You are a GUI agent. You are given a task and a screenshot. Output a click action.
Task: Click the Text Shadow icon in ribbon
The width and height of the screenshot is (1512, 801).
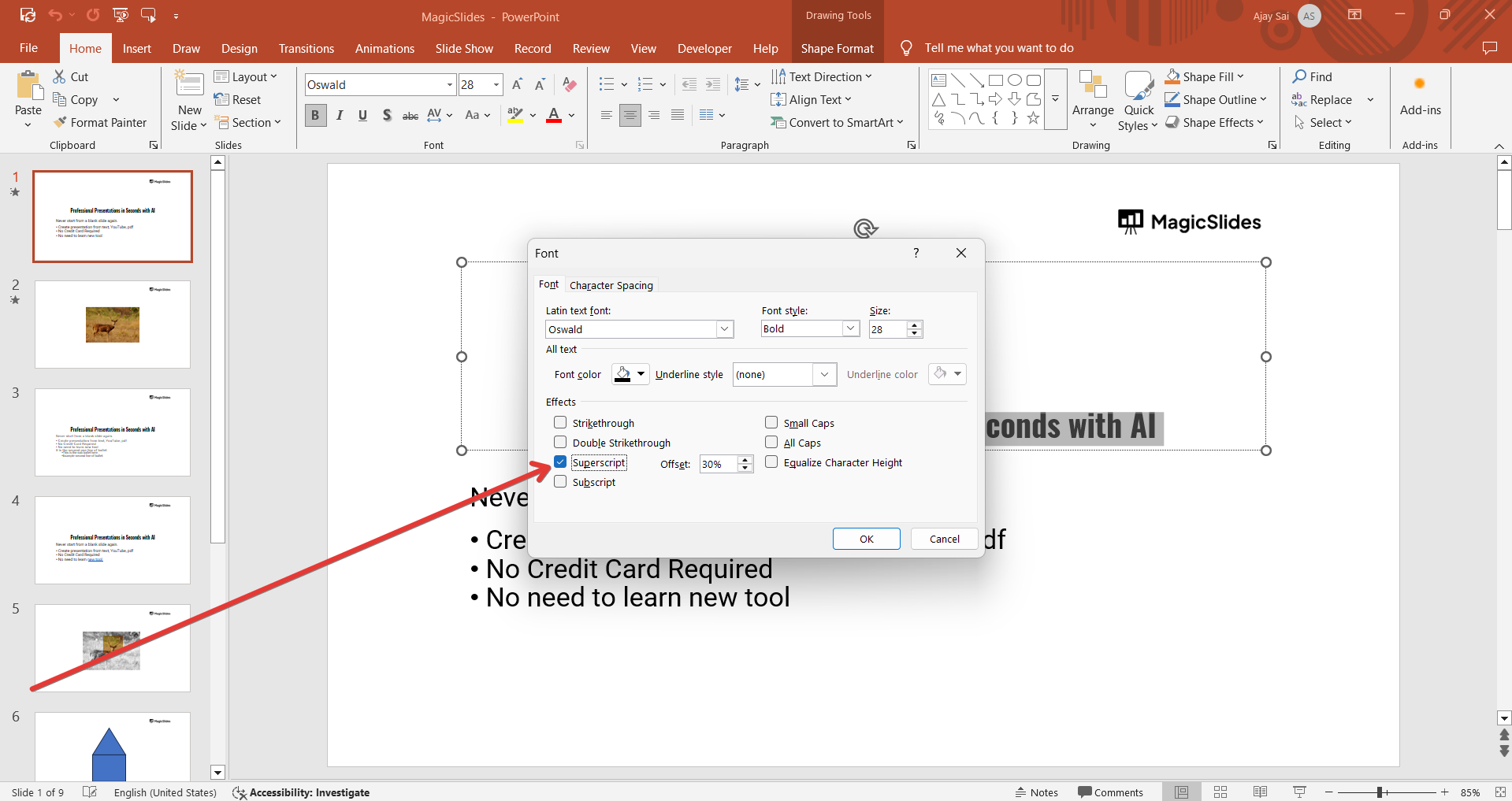[386, 116]
